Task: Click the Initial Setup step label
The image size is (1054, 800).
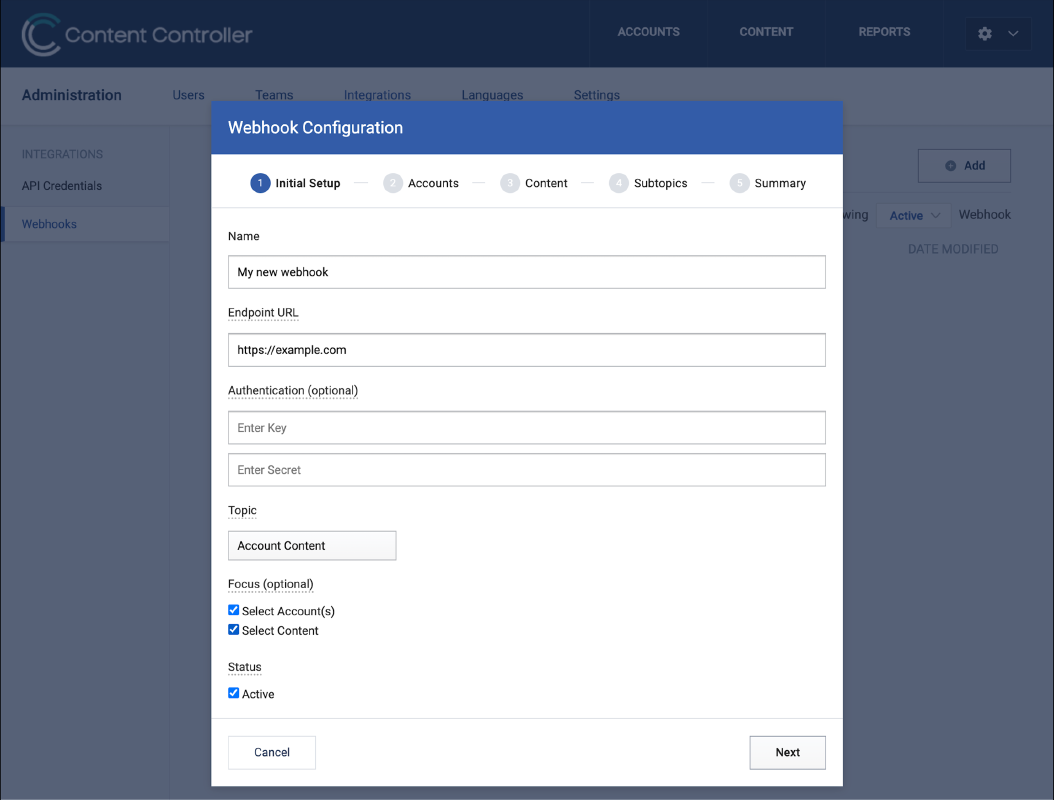Action: pyautogui.click(x=308, y=183)
